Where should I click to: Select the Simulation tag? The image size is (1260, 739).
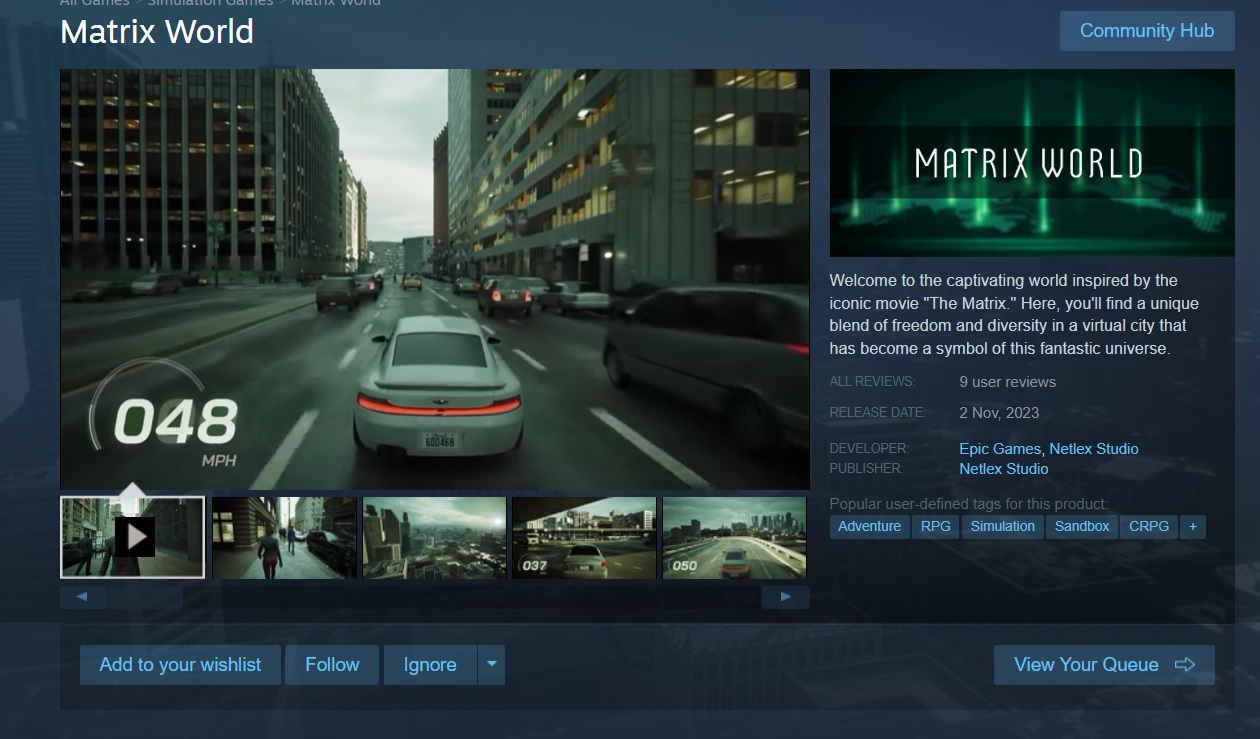click(x=1002, y=526)
